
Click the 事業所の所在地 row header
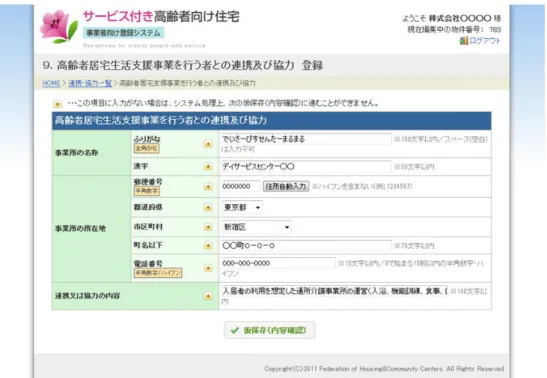pos(91,229)
